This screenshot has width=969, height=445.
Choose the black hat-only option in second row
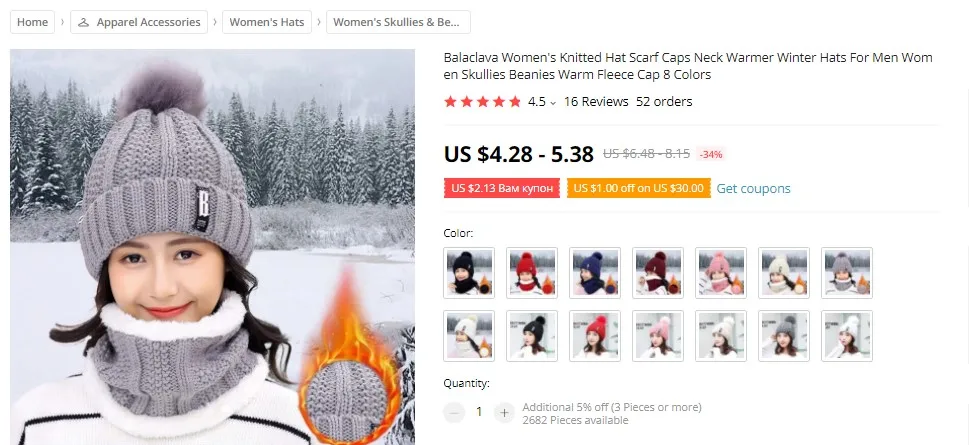click(x=532, y=336)
